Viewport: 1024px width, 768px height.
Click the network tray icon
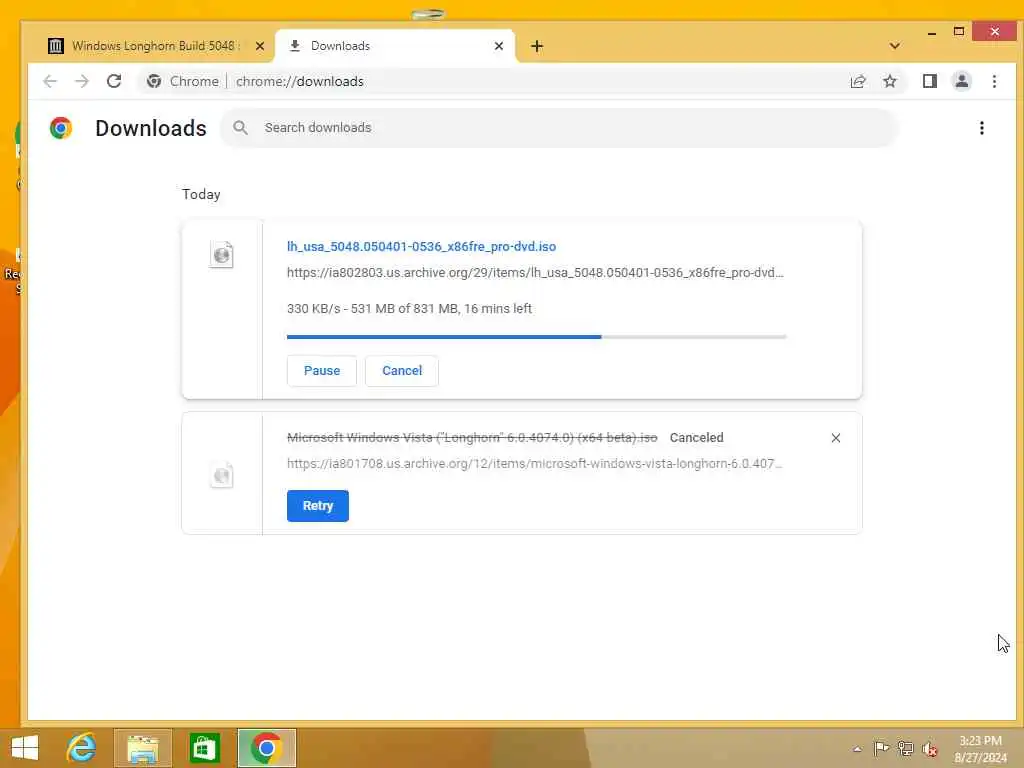coord(905,748)
